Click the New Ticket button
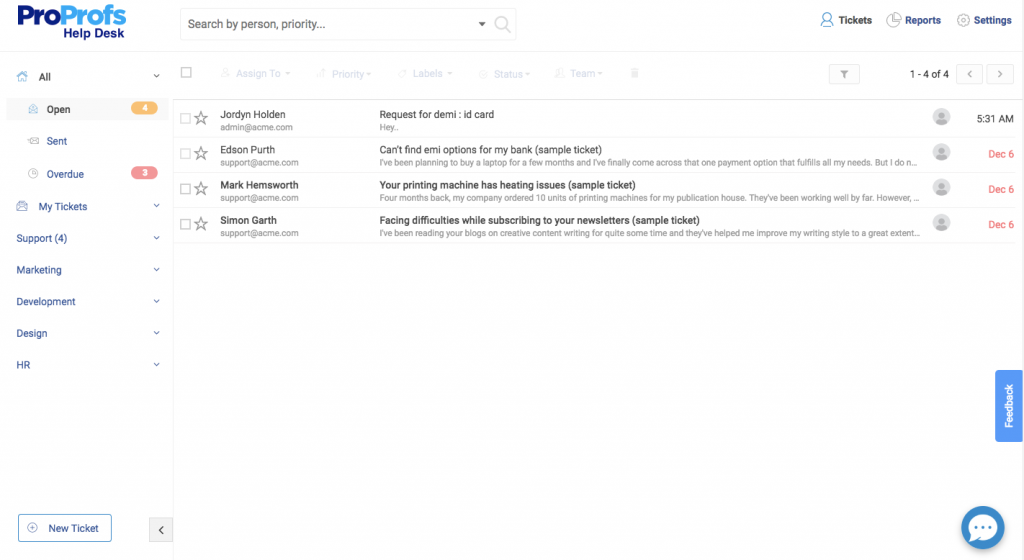Screen dimensions: 1024x560 (65, 528)
